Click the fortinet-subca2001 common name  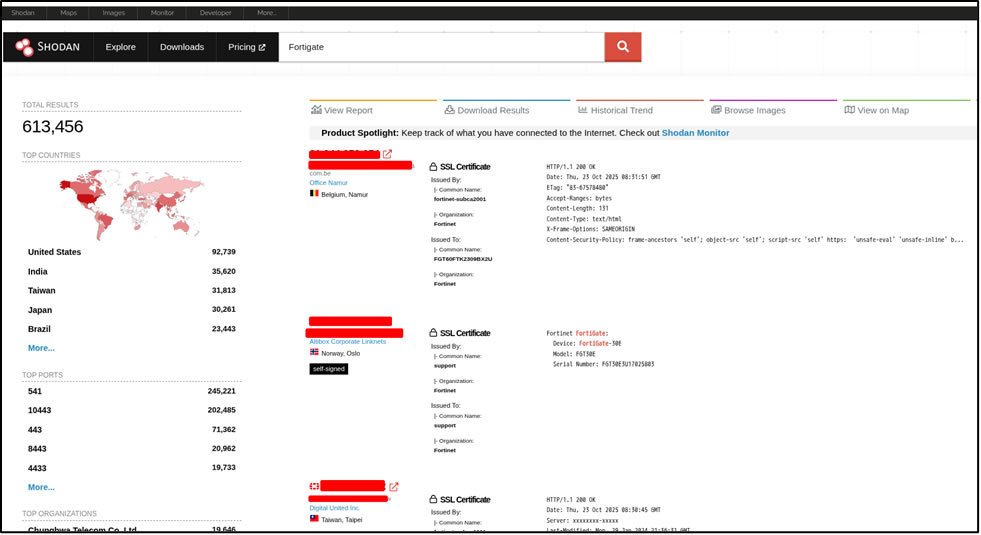tap(460, 199)
